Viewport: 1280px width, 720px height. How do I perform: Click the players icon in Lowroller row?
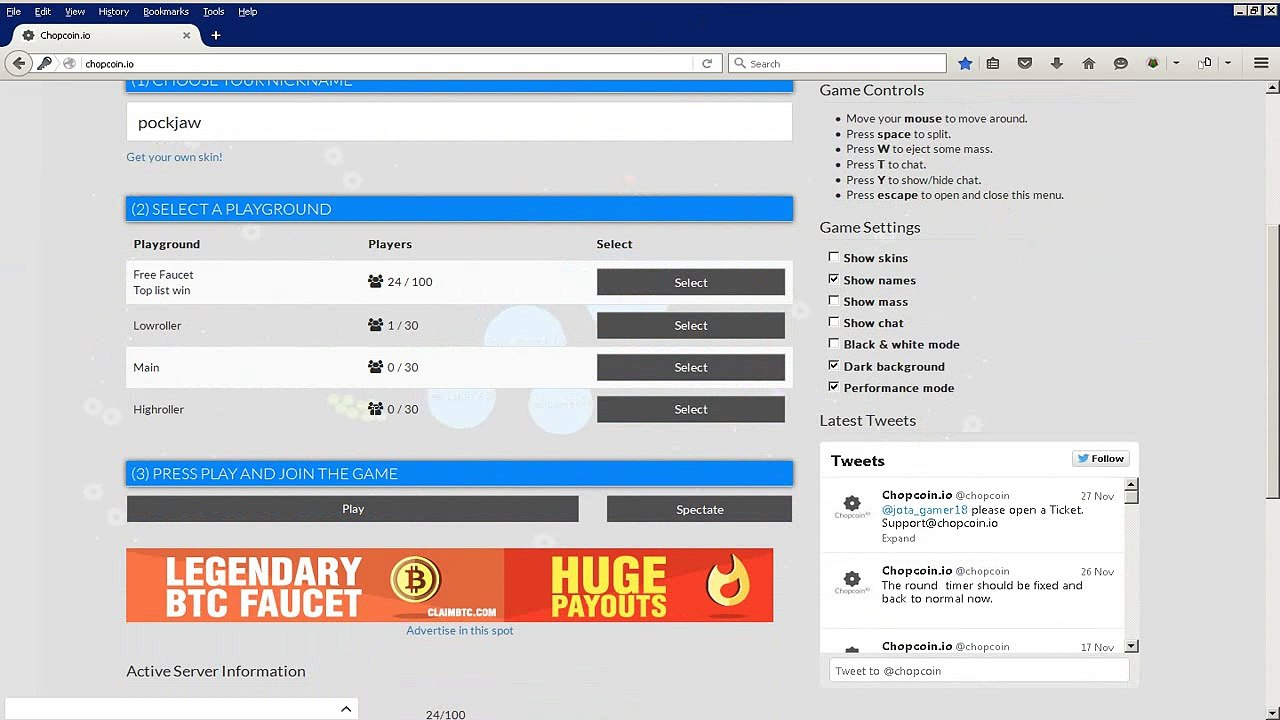[x=375, y=325]
